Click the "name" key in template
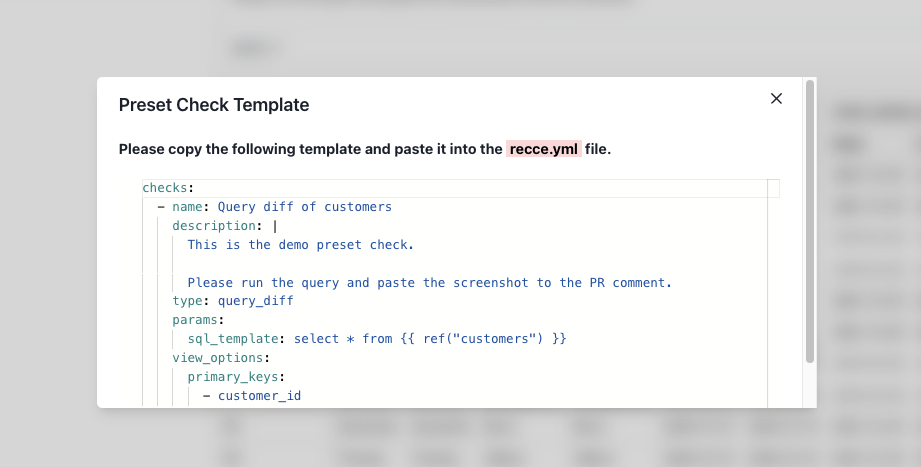Viewport: 921px width, 467px height. click(x=186, y=207)
